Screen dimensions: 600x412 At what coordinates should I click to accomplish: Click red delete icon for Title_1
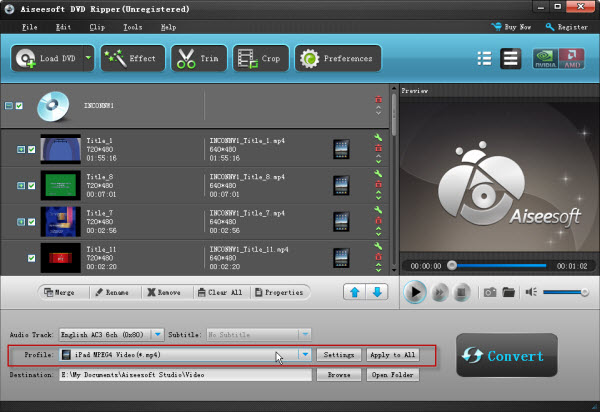click(378, 148)
